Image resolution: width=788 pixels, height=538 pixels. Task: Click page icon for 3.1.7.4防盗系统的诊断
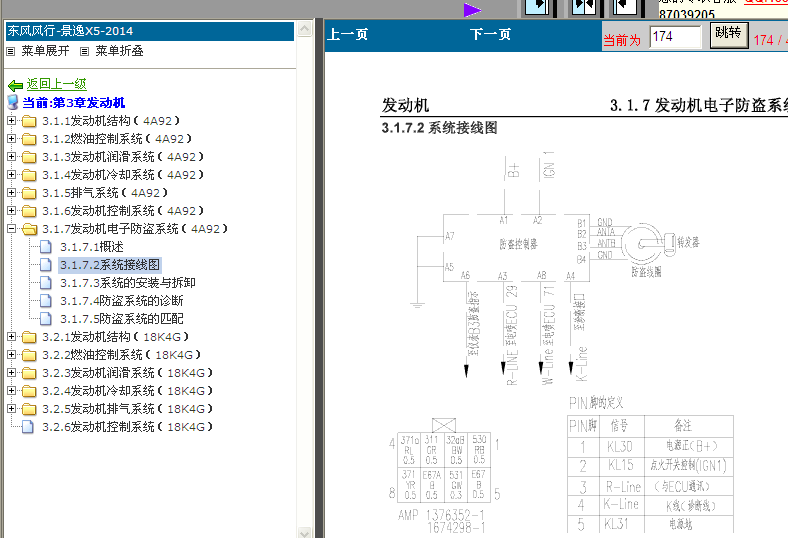coord(46,301)
